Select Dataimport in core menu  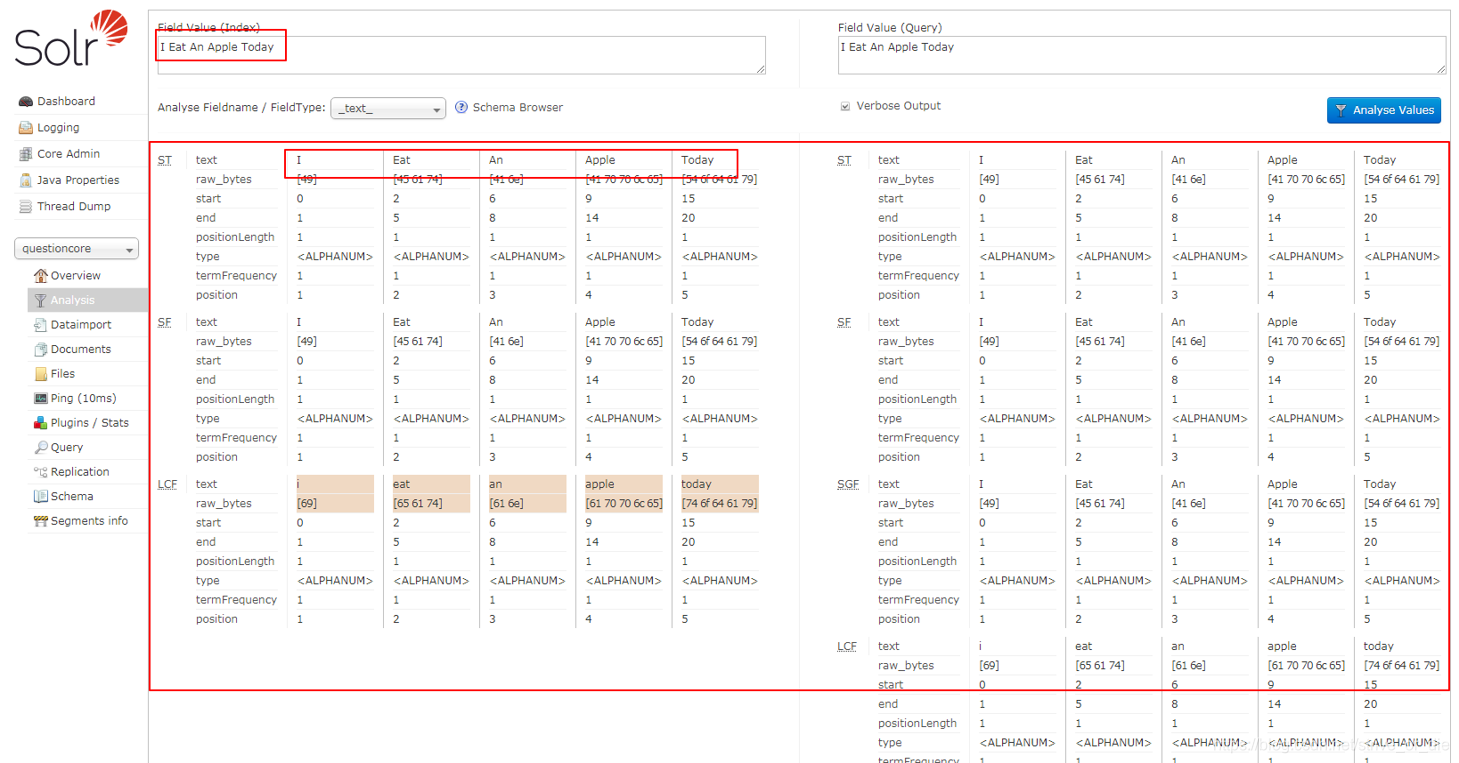(81, 325)
